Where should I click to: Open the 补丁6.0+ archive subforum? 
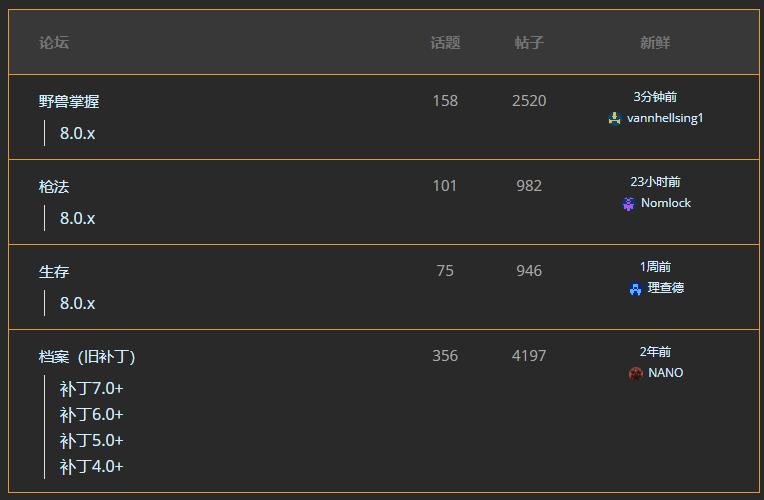point(91,414)
